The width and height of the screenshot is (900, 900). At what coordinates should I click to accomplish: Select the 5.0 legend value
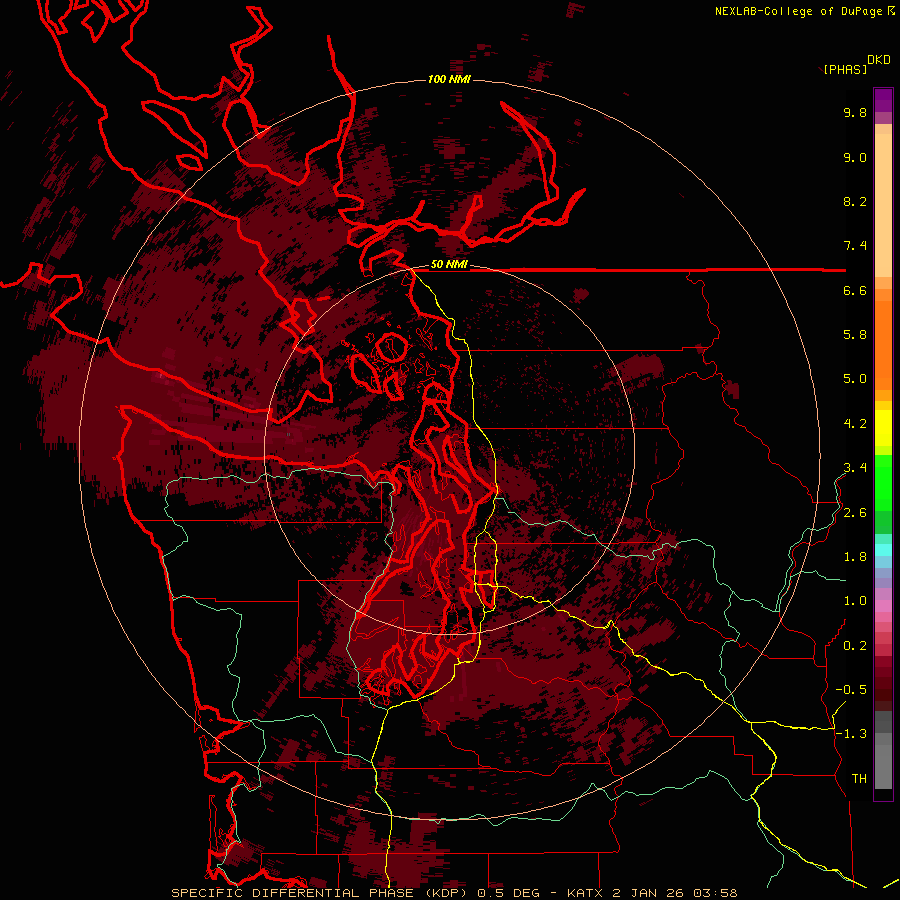pyautogui.click(x=855, y=379)
